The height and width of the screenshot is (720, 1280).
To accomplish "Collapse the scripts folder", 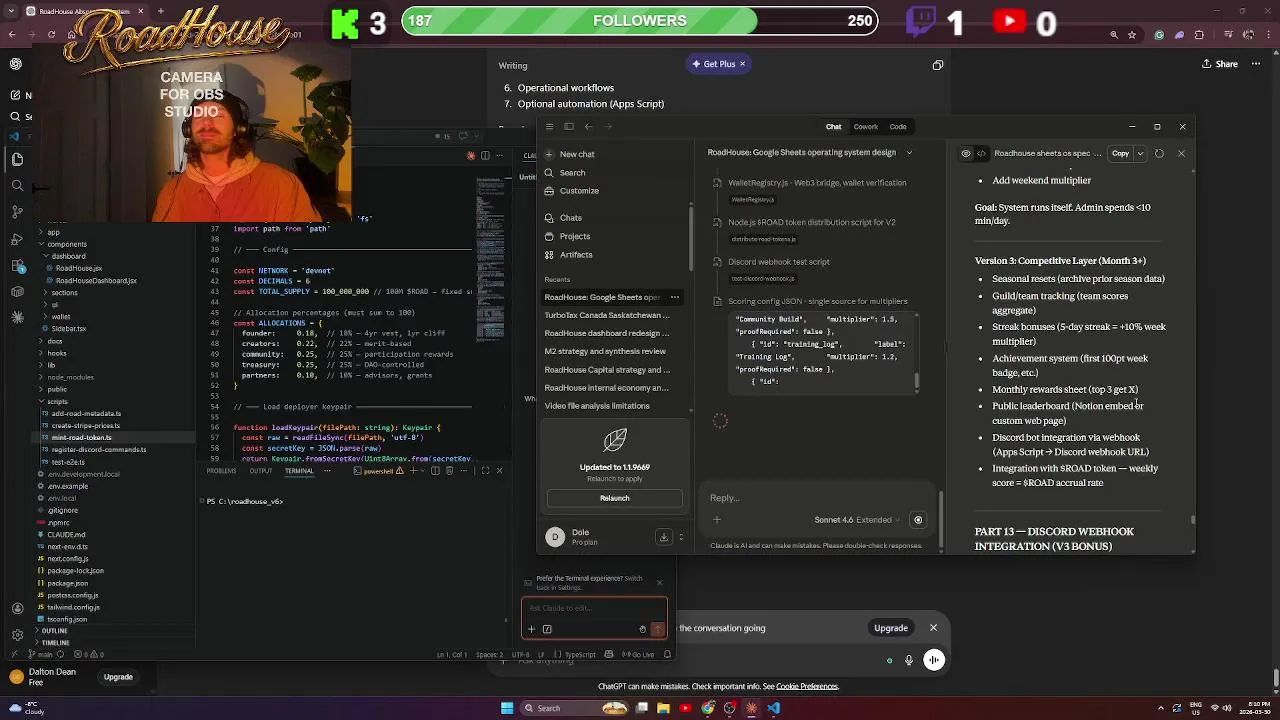I will point(57,401).
